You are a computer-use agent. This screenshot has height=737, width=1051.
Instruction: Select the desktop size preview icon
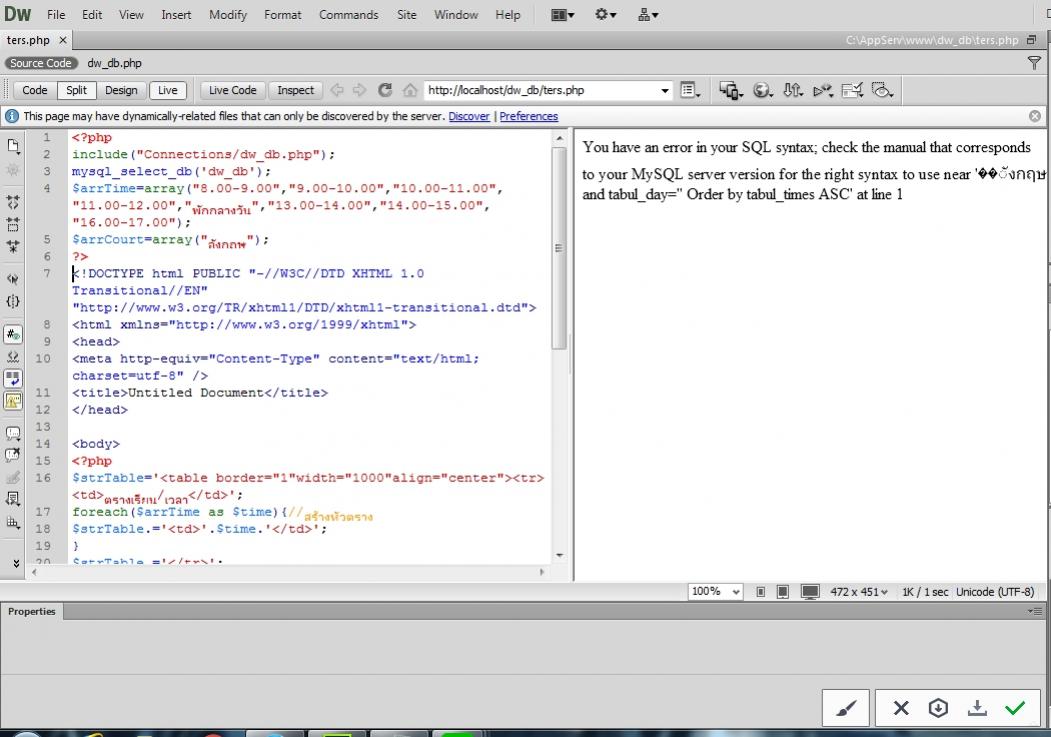tap(810, 592)
